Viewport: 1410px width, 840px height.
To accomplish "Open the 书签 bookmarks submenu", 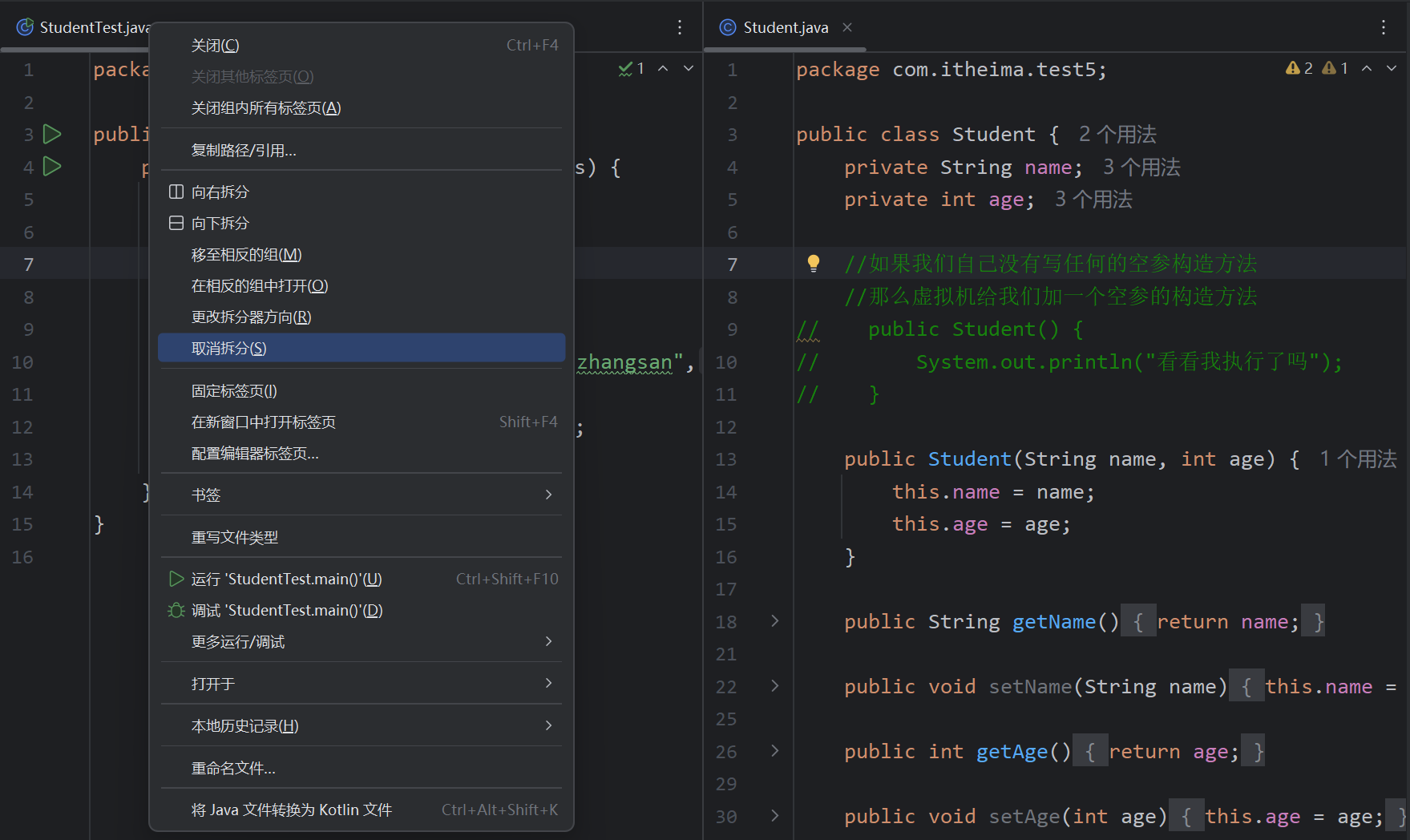I will point(362,495).
